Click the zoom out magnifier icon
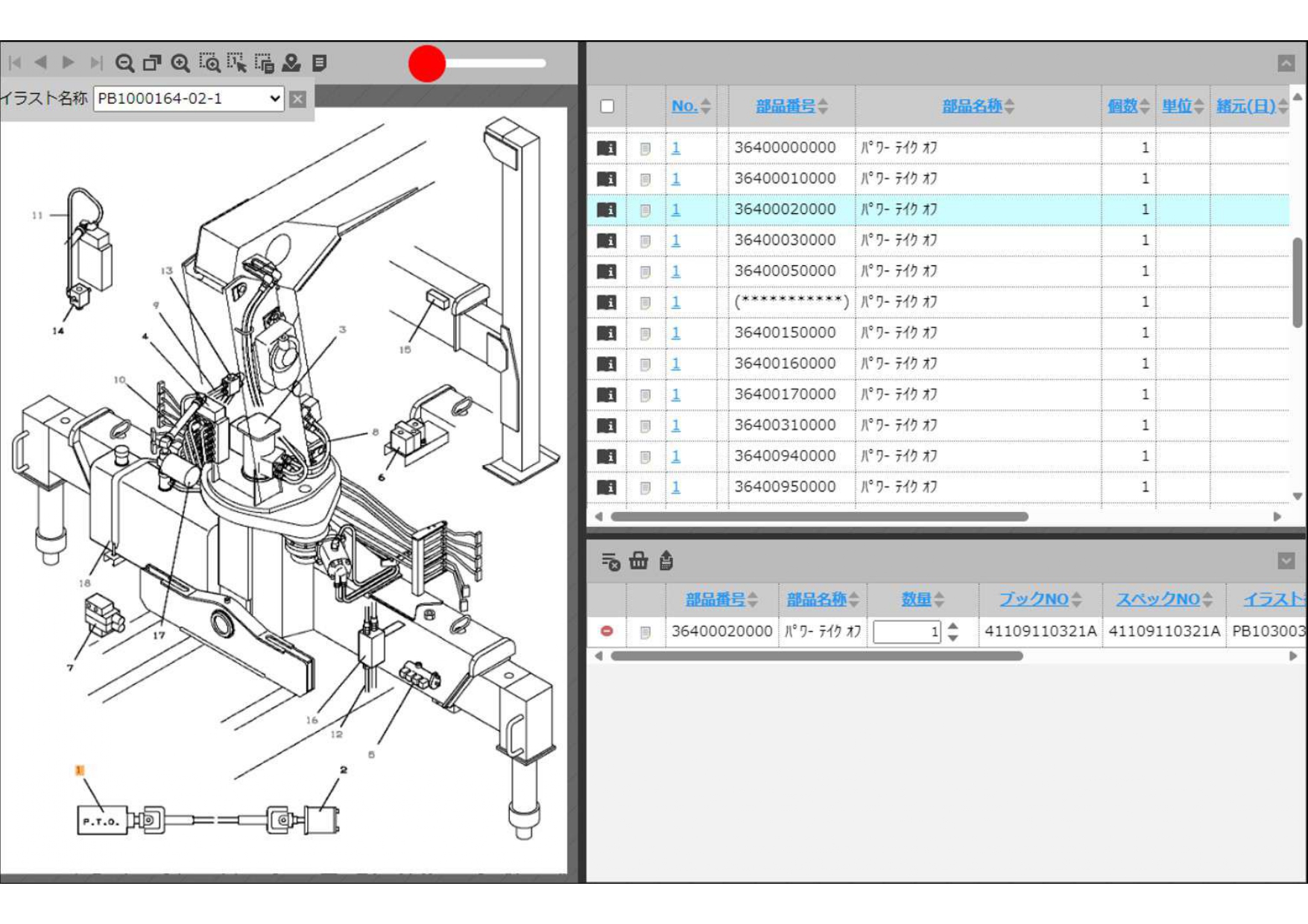The width and height of the screenshot is (1308, 924). (x=124, y=63)
